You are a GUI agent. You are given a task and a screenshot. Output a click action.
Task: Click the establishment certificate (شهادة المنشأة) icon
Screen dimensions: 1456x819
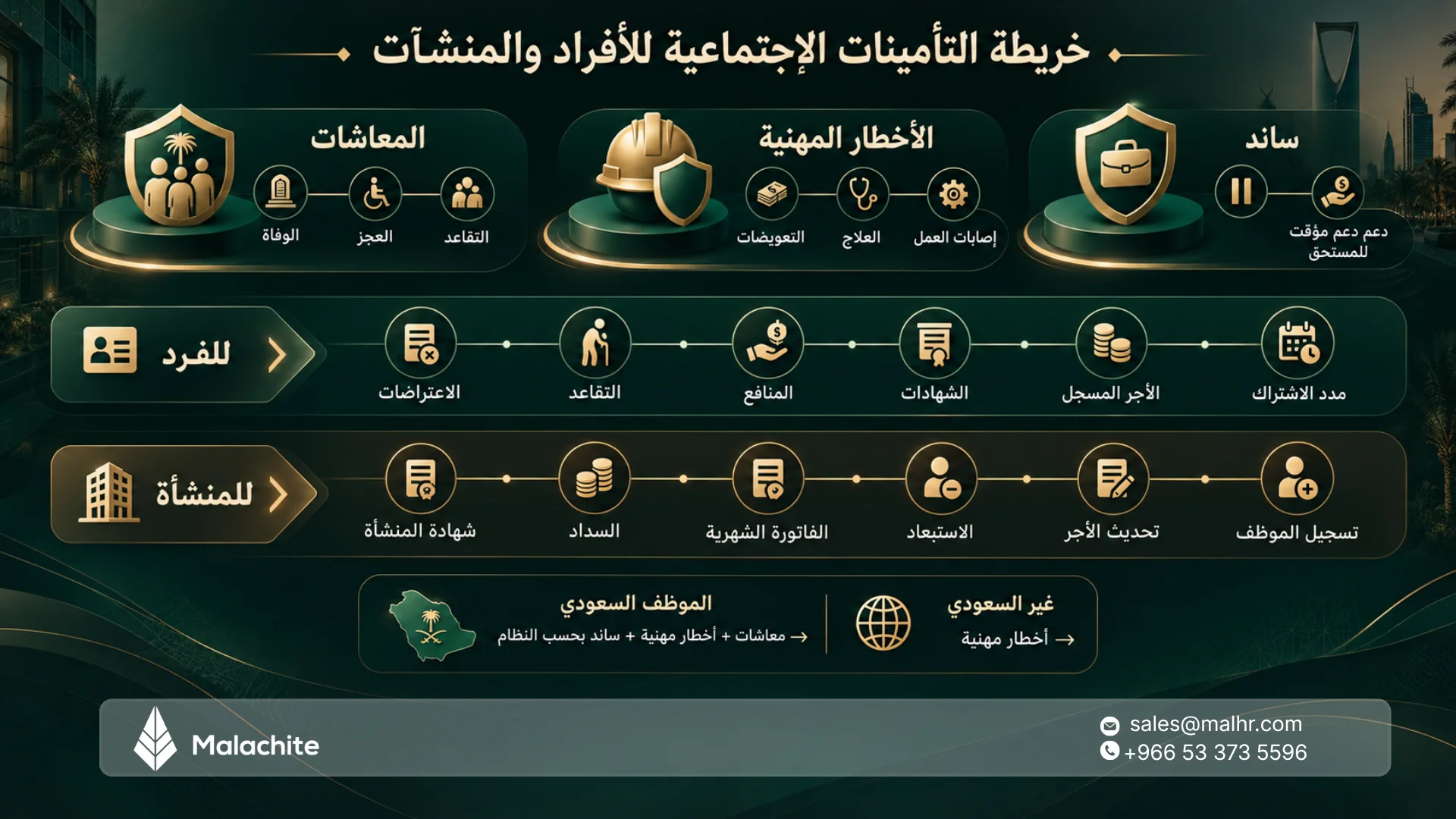420,479
